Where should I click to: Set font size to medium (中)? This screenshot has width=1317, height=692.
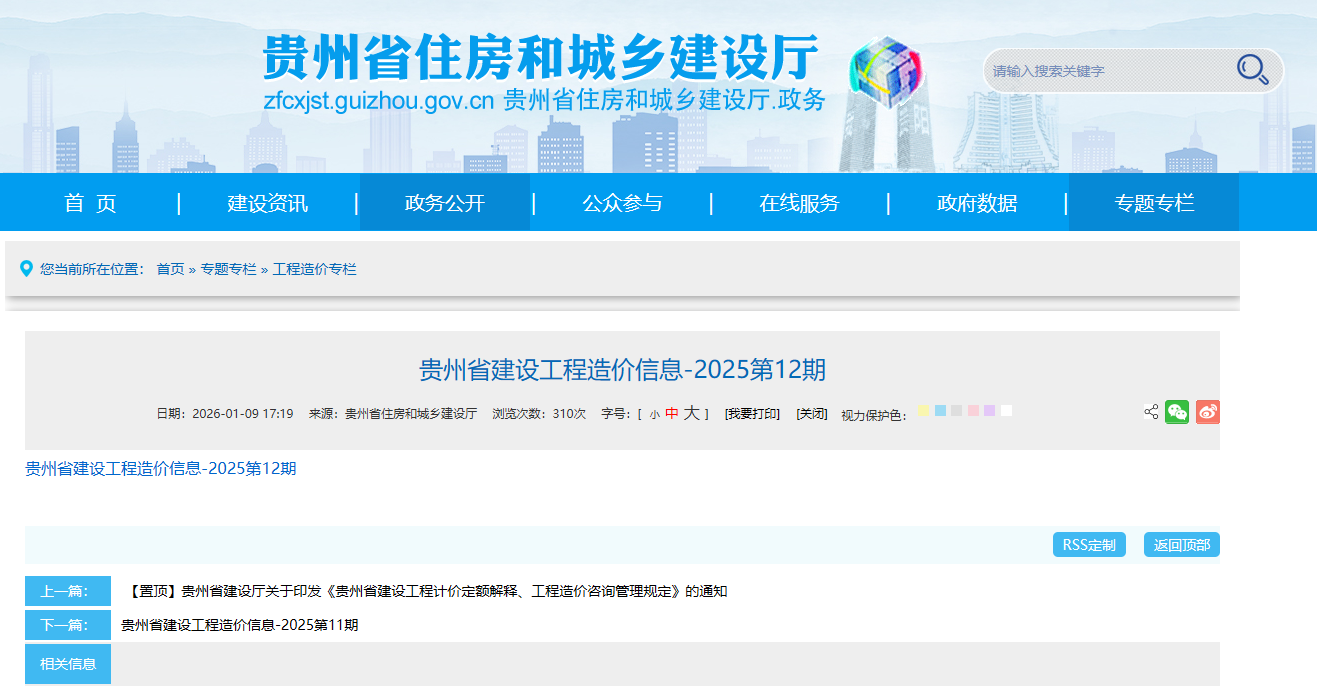[x=672, y=413]
